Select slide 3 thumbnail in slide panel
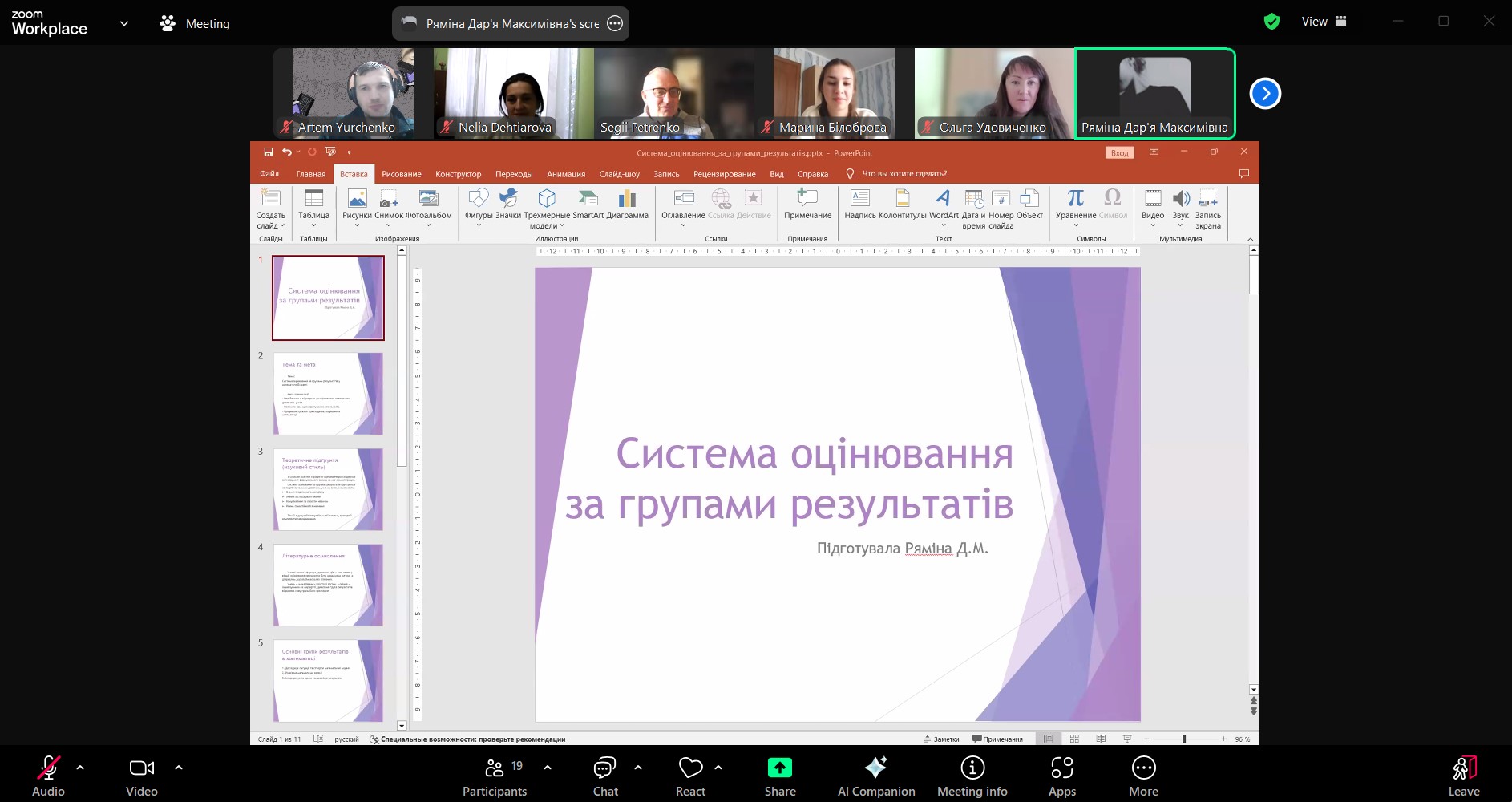The image size is (1512, 802). pos(328,489)
